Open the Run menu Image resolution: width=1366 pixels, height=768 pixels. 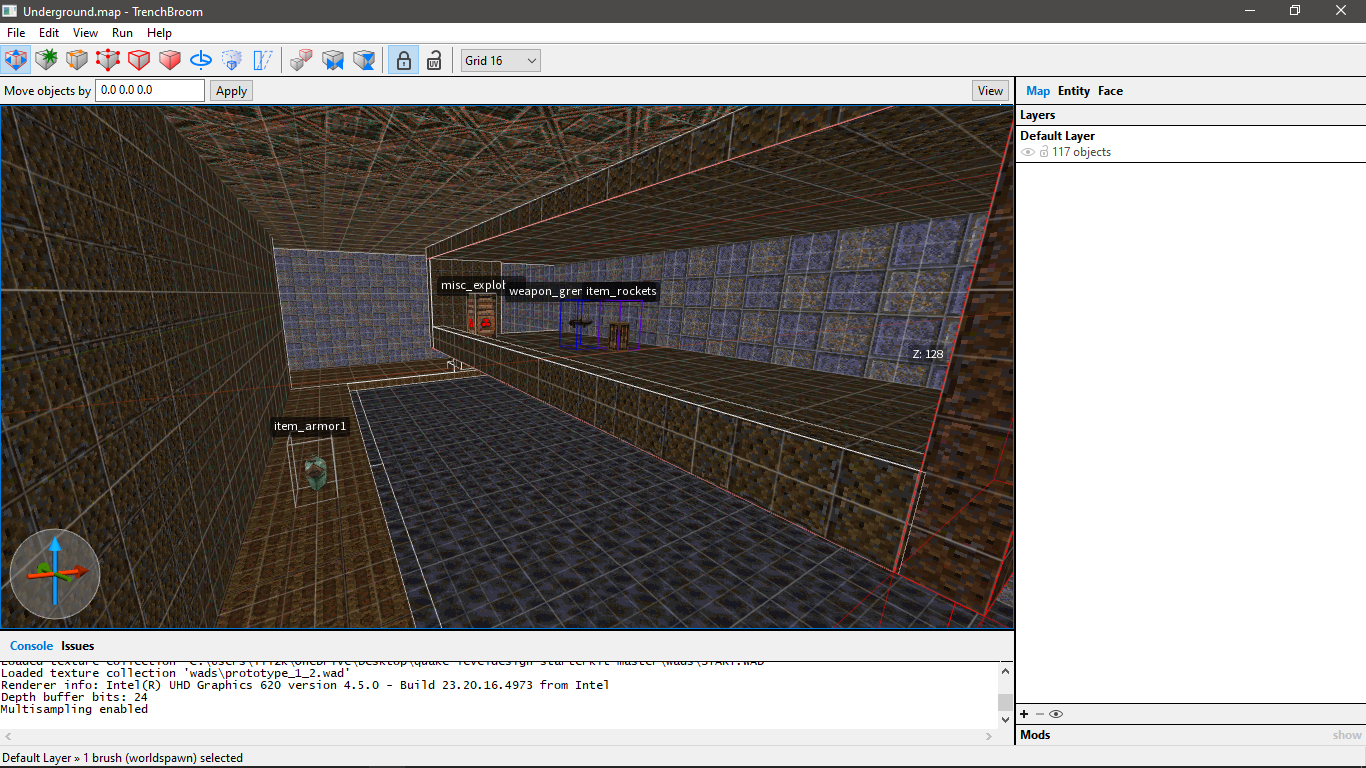(x=122, y=33)
